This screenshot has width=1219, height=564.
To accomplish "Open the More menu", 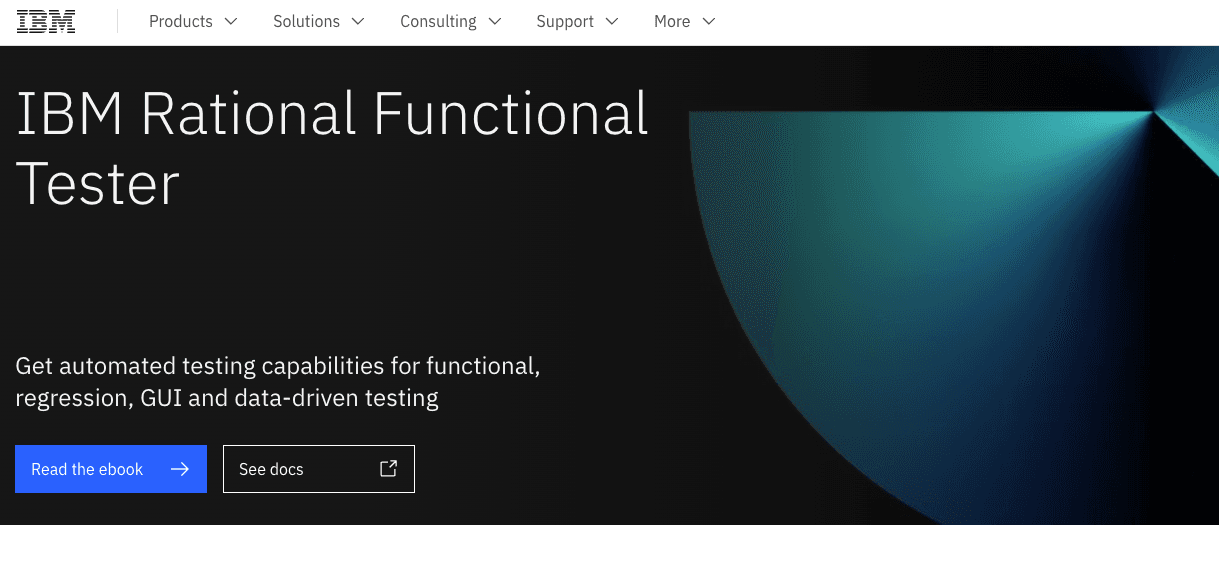I will 685,21.
